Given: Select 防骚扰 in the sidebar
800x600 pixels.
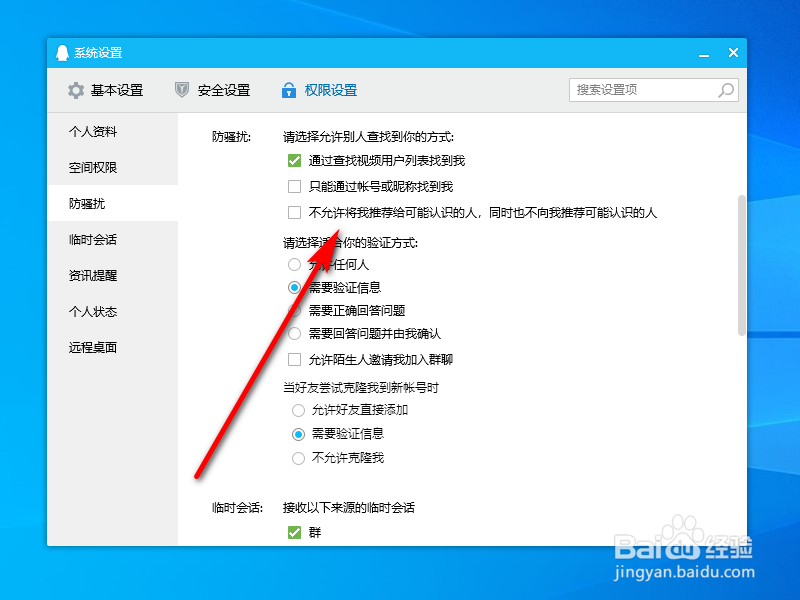Looking at the screenshot, I should (x=112, y=204).
